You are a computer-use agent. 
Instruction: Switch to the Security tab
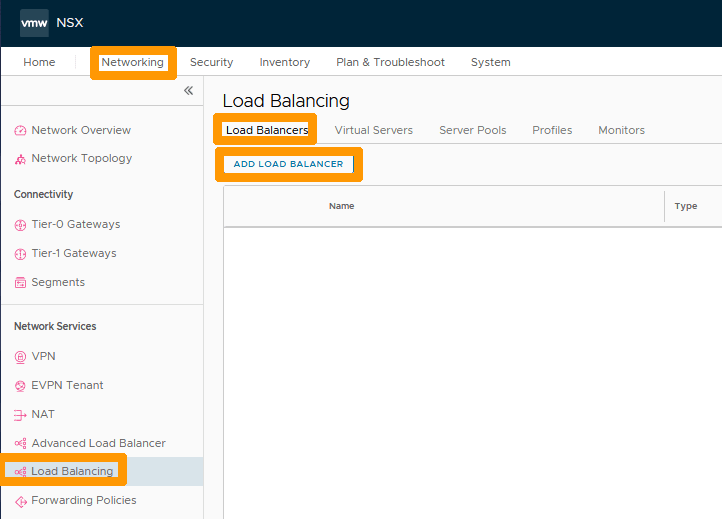[x=211, y=62]
